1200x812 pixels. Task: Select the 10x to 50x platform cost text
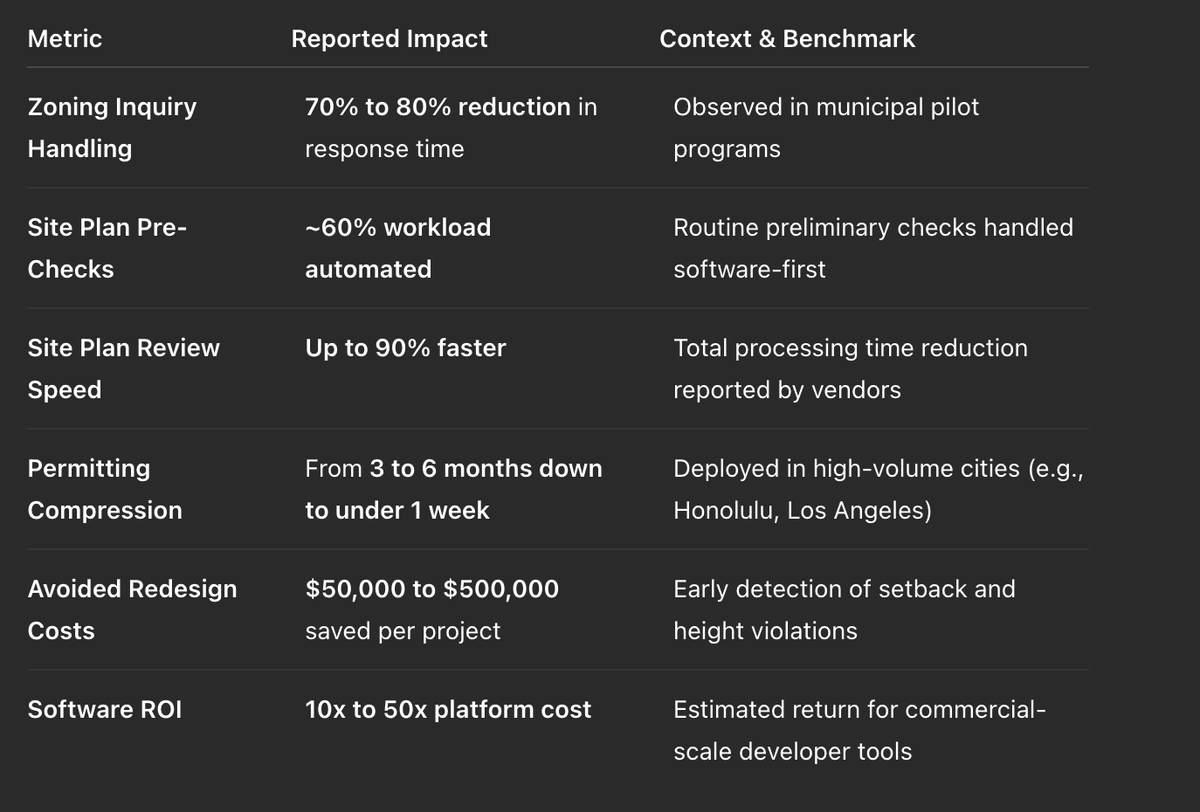coord(448,710)
